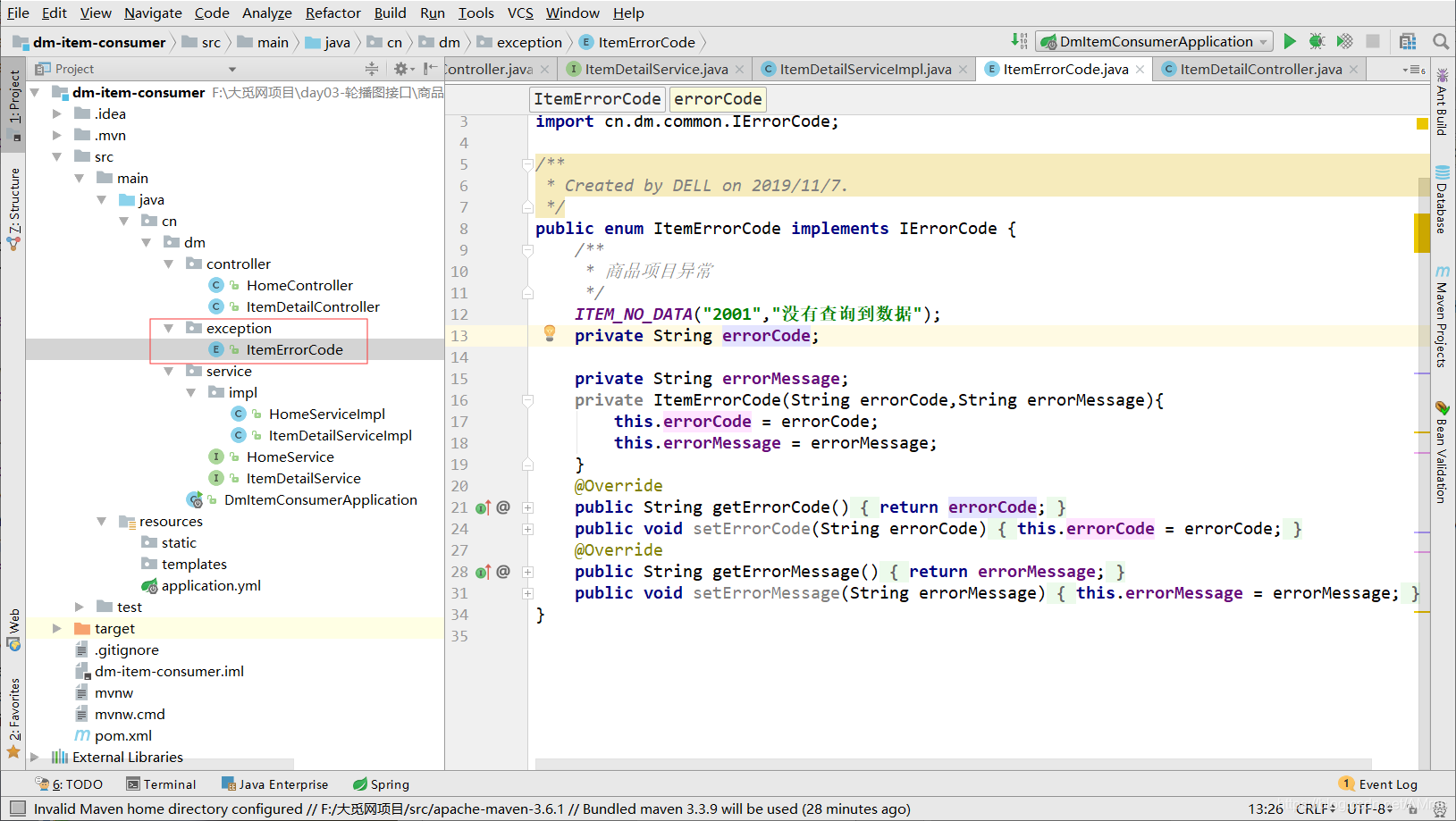Open the Terminal tool window
Image resolution: width=1456 pixels, height=821 pixels.
coord(161,784)
